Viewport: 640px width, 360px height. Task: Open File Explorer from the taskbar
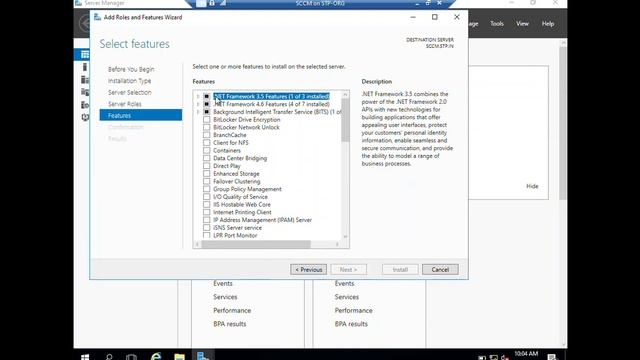pyautogui.click(x=179, y=357)
